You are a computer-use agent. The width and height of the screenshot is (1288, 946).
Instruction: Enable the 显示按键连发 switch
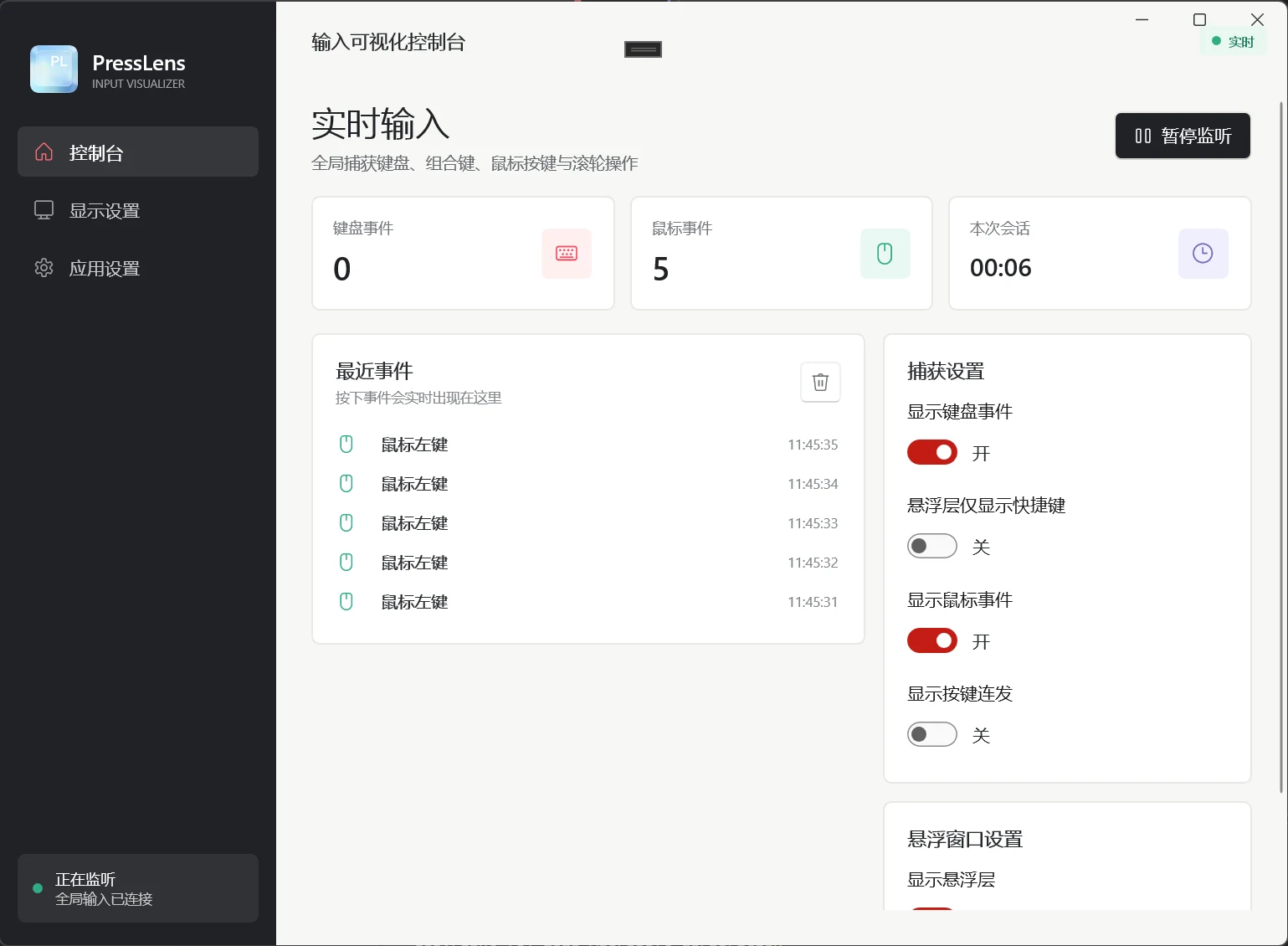(x=932, y=735)
